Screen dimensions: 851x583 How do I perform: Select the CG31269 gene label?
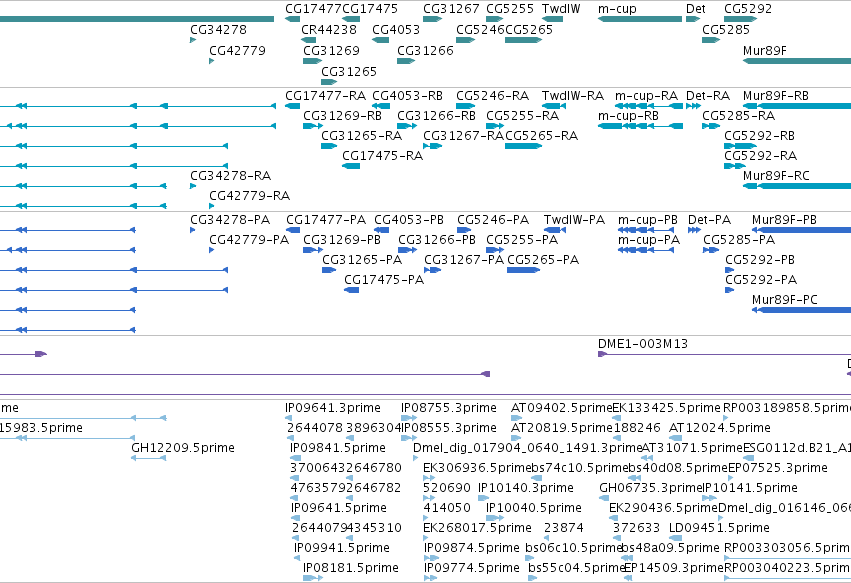tap(331, 50)
